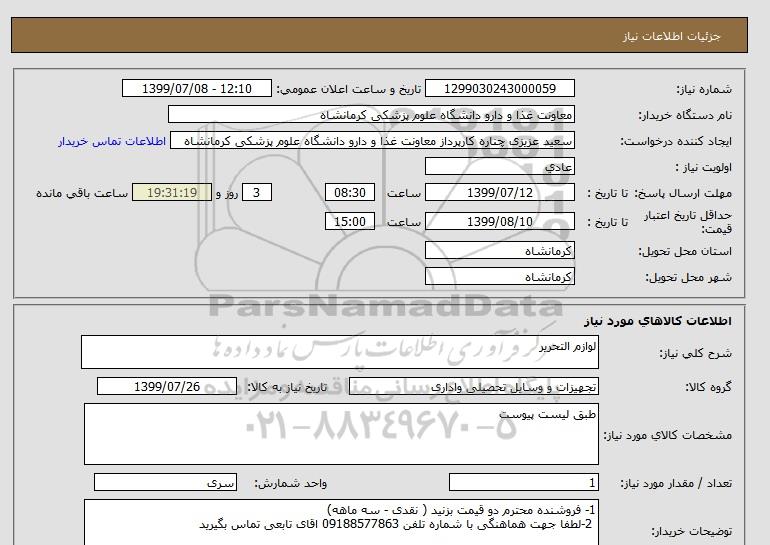Click the label حداقل تاریخ اعتبار قیمت
Viewport: 770px width, 545px height.
pyautogui.click(x=688, y=222)
